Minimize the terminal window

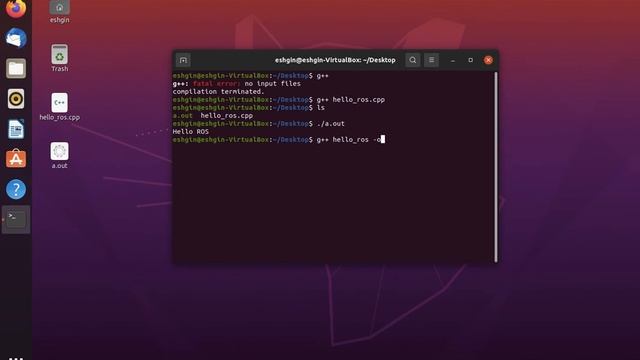453,60
